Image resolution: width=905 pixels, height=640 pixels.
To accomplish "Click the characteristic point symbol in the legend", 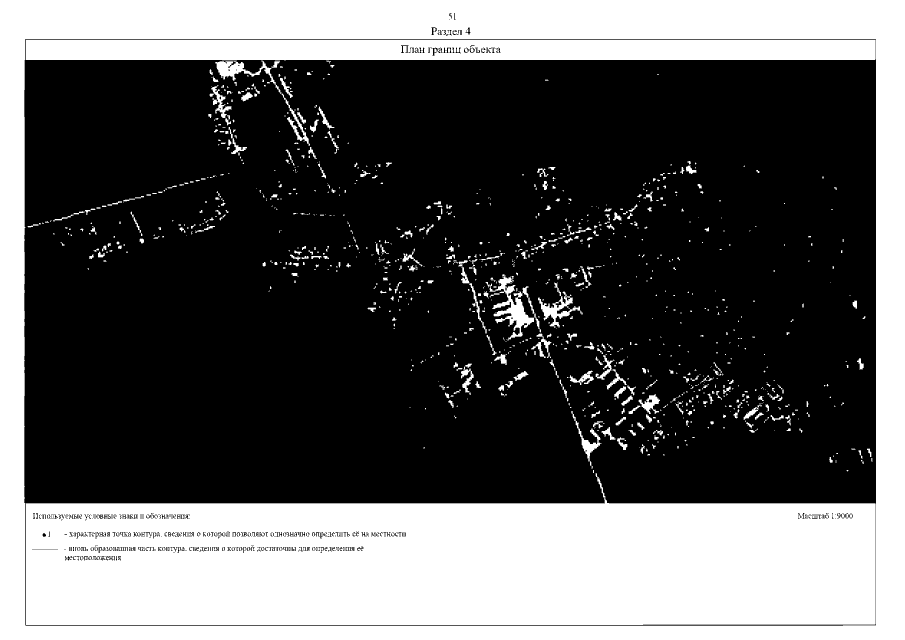I will point(45,536).
